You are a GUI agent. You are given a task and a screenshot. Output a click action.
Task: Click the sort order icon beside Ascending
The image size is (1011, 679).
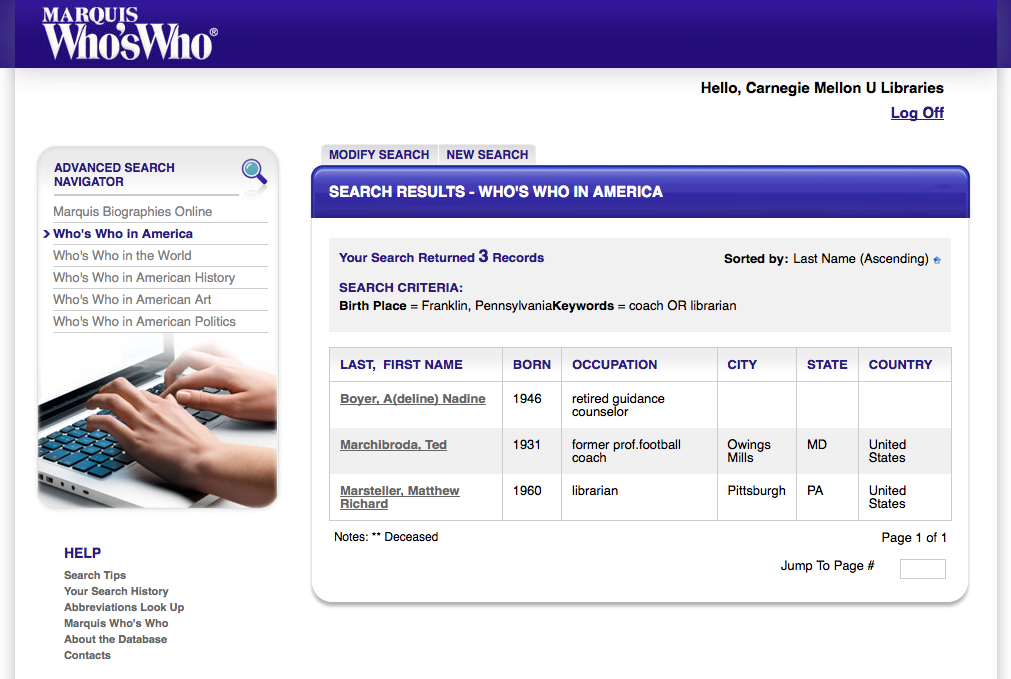[937, 260]
